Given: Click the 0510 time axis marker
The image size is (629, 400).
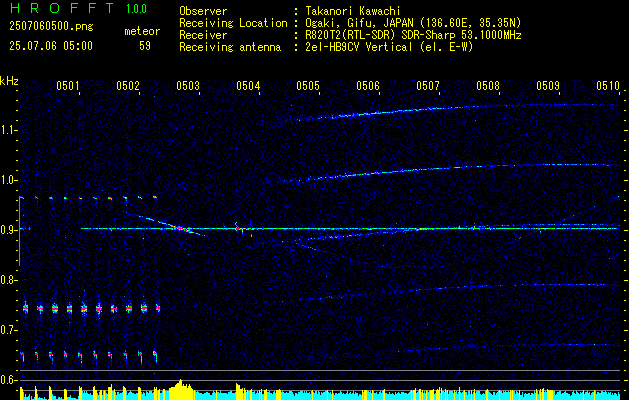Looking at the screenshot, I should [x=608, y=85].
